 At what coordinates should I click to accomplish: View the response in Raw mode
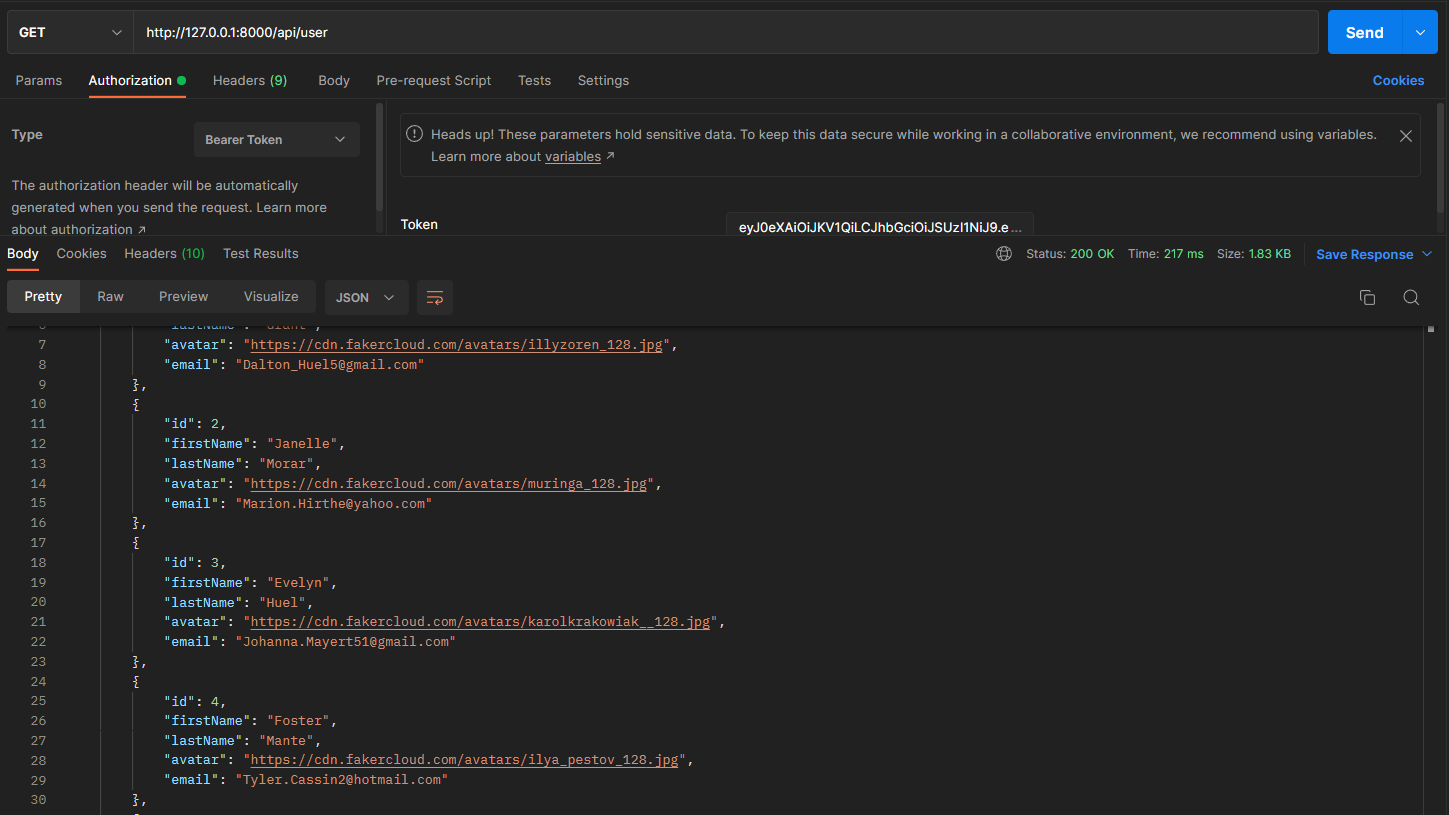[x=110, y=296]
